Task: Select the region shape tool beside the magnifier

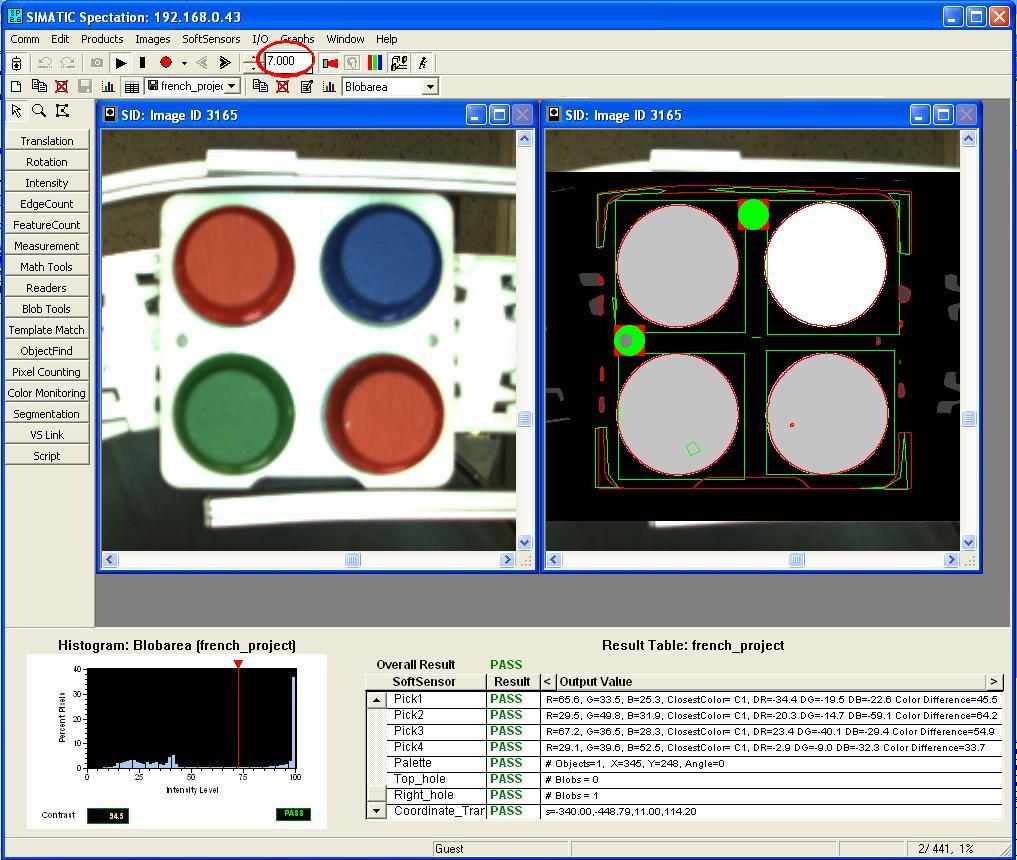Action: coord(62,110)
